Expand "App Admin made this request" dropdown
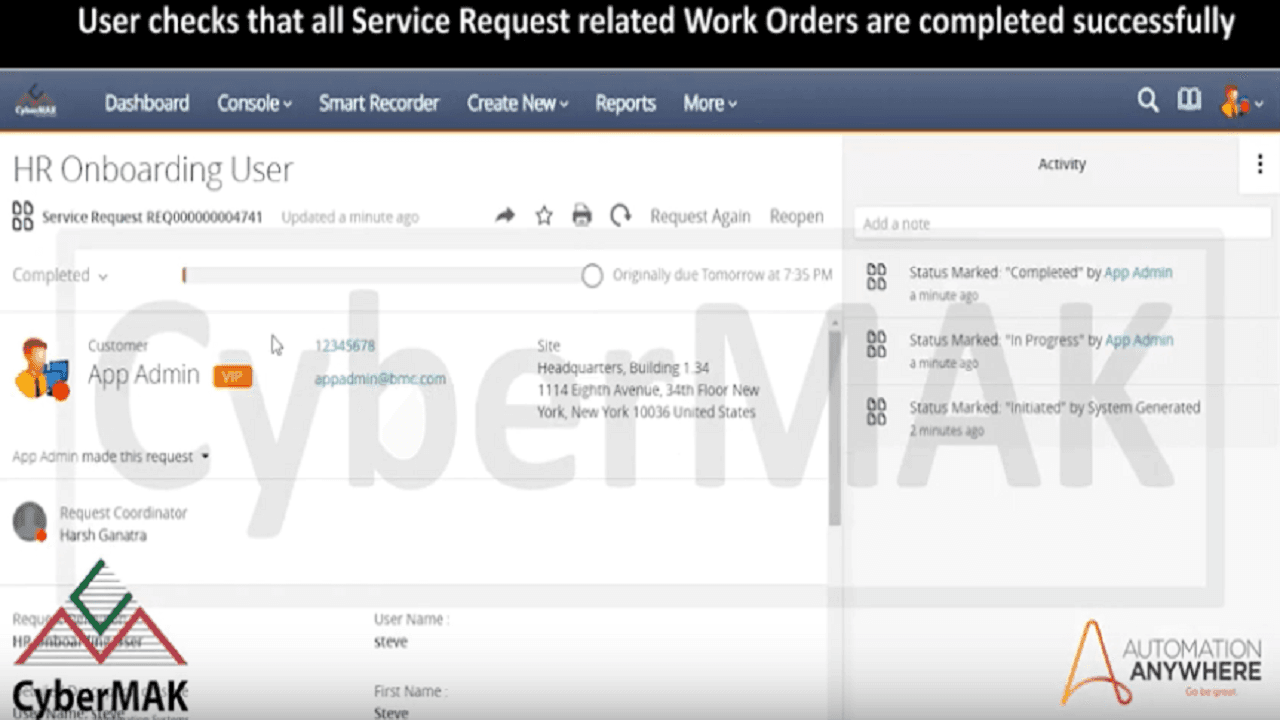Viewport: 1280px width, 720px height. [x=111, y=456]
